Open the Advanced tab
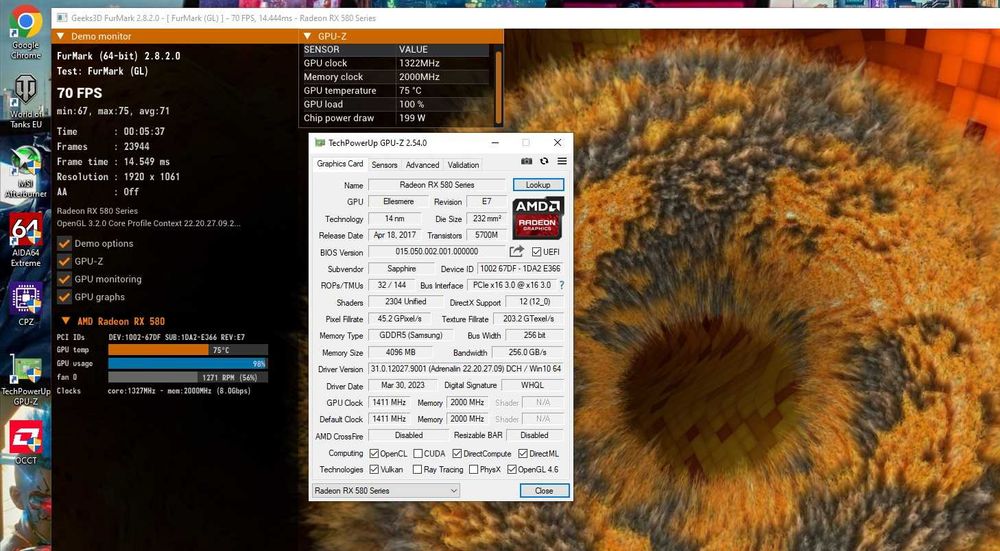Image resolution: width=1000 pixels, height=551 pixels. 422,165
